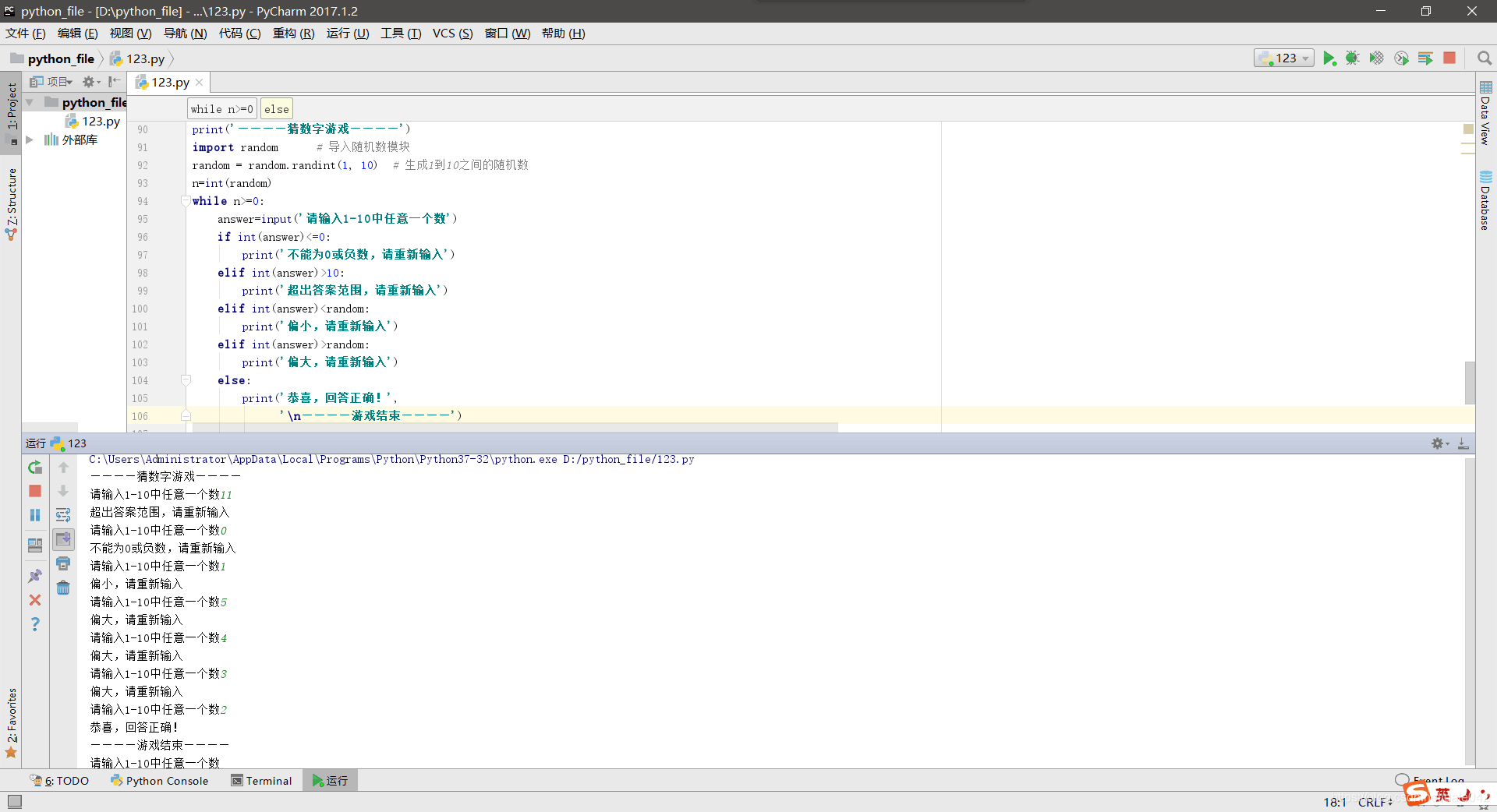Open the 导航 (N) menu
1497x812 pixels.
pos(185,34)
